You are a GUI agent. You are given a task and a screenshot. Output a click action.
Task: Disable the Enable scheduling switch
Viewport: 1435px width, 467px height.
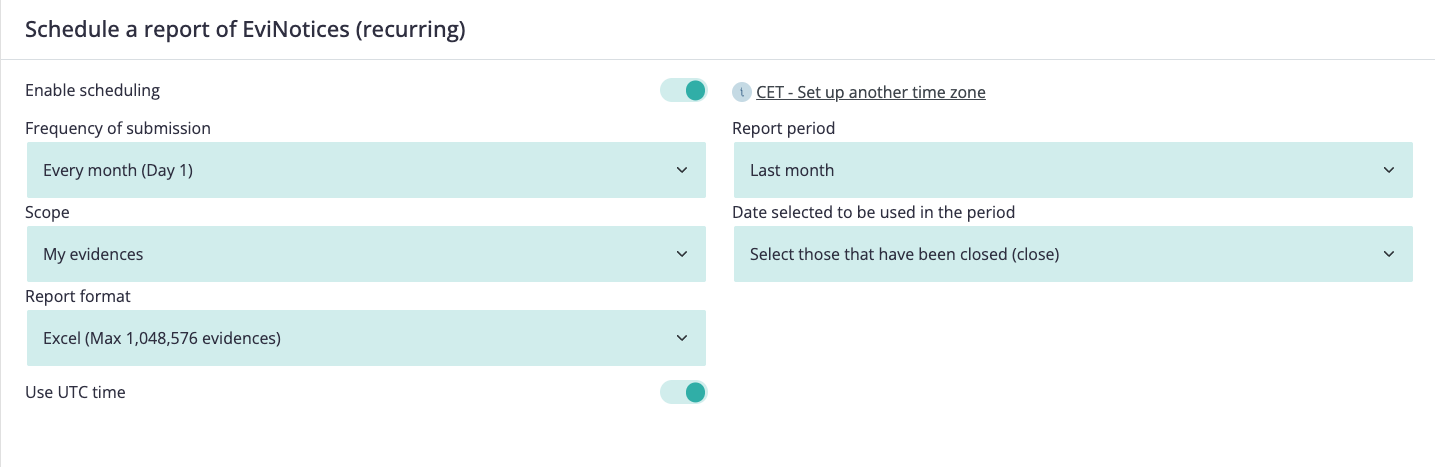[683, 90]
